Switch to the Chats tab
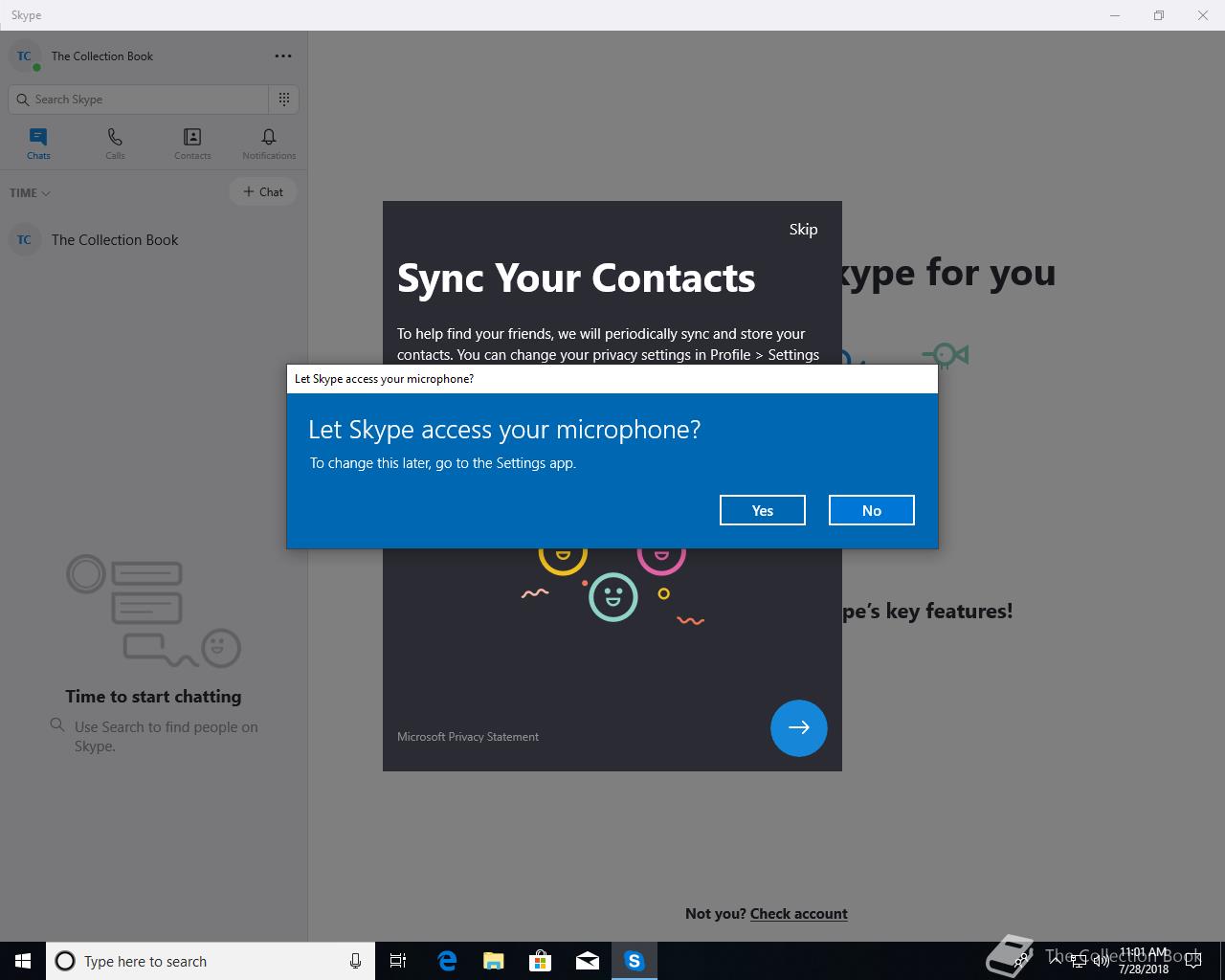This screenshot has width=1225, height=980. [x=38, y=144]
